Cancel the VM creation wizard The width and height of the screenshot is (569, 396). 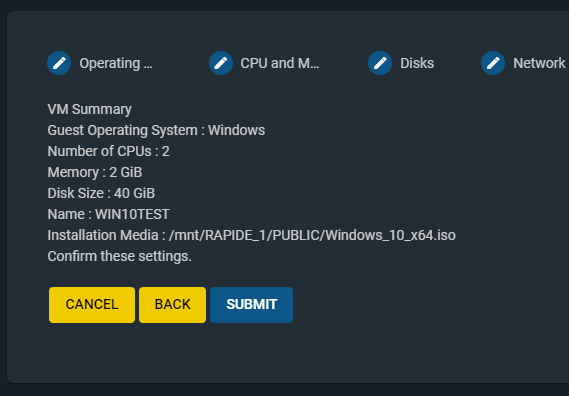(92, 305)
